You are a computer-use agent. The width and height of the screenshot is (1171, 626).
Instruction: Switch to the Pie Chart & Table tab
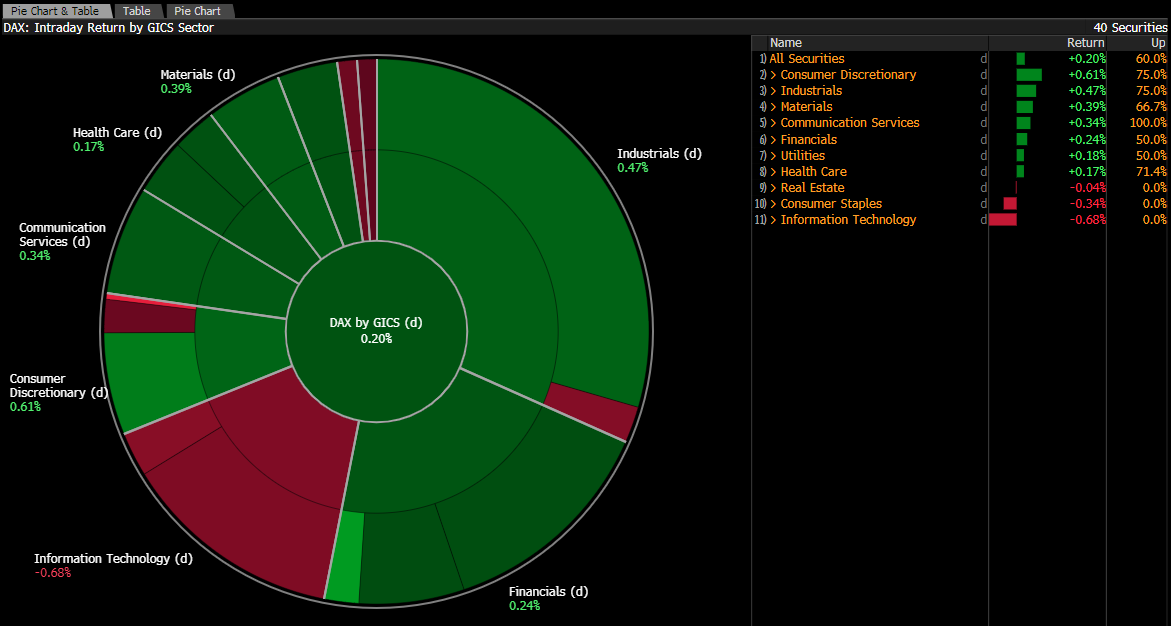click(x=55, y=11)
